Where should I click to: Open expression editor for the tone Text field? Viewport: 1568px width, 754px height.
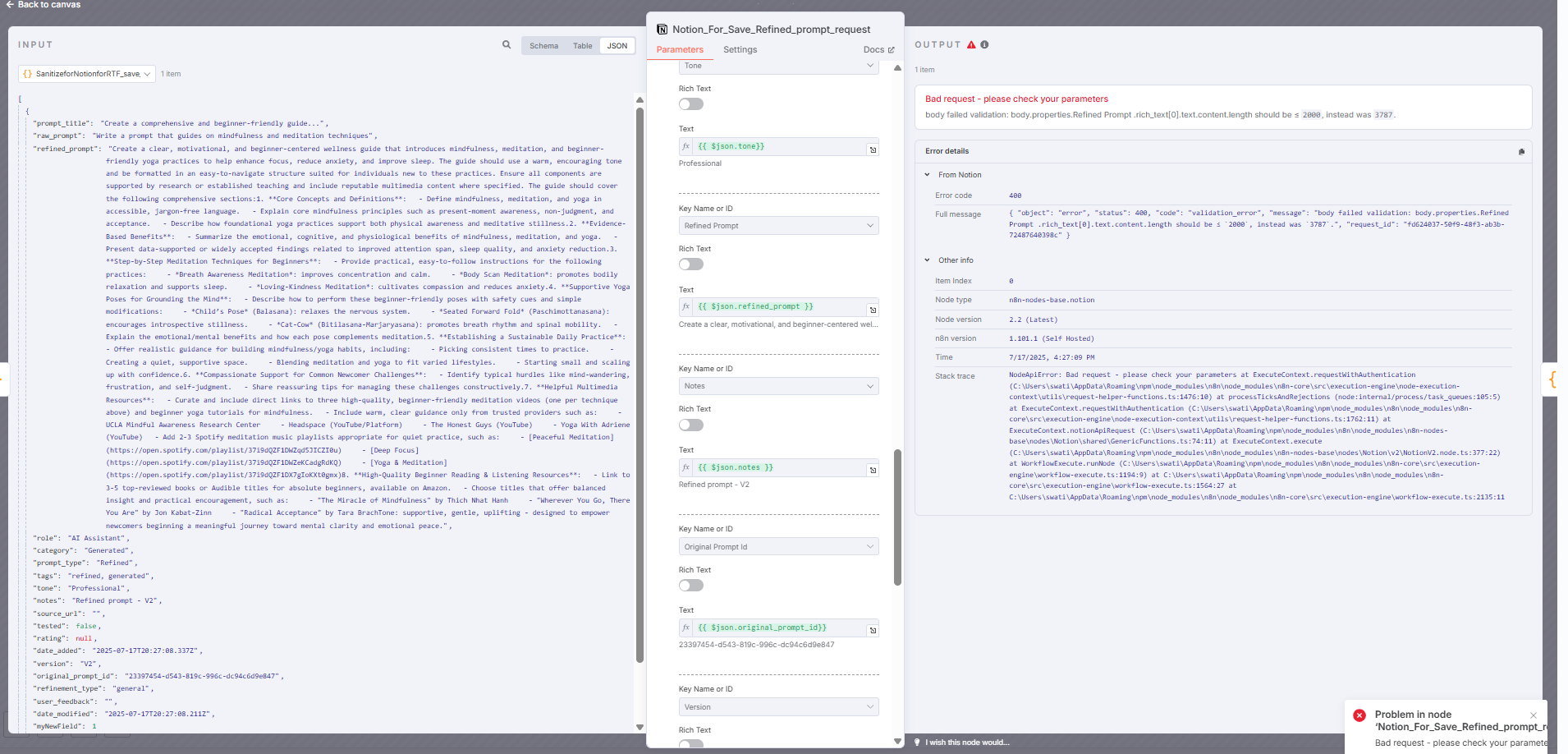873,149
